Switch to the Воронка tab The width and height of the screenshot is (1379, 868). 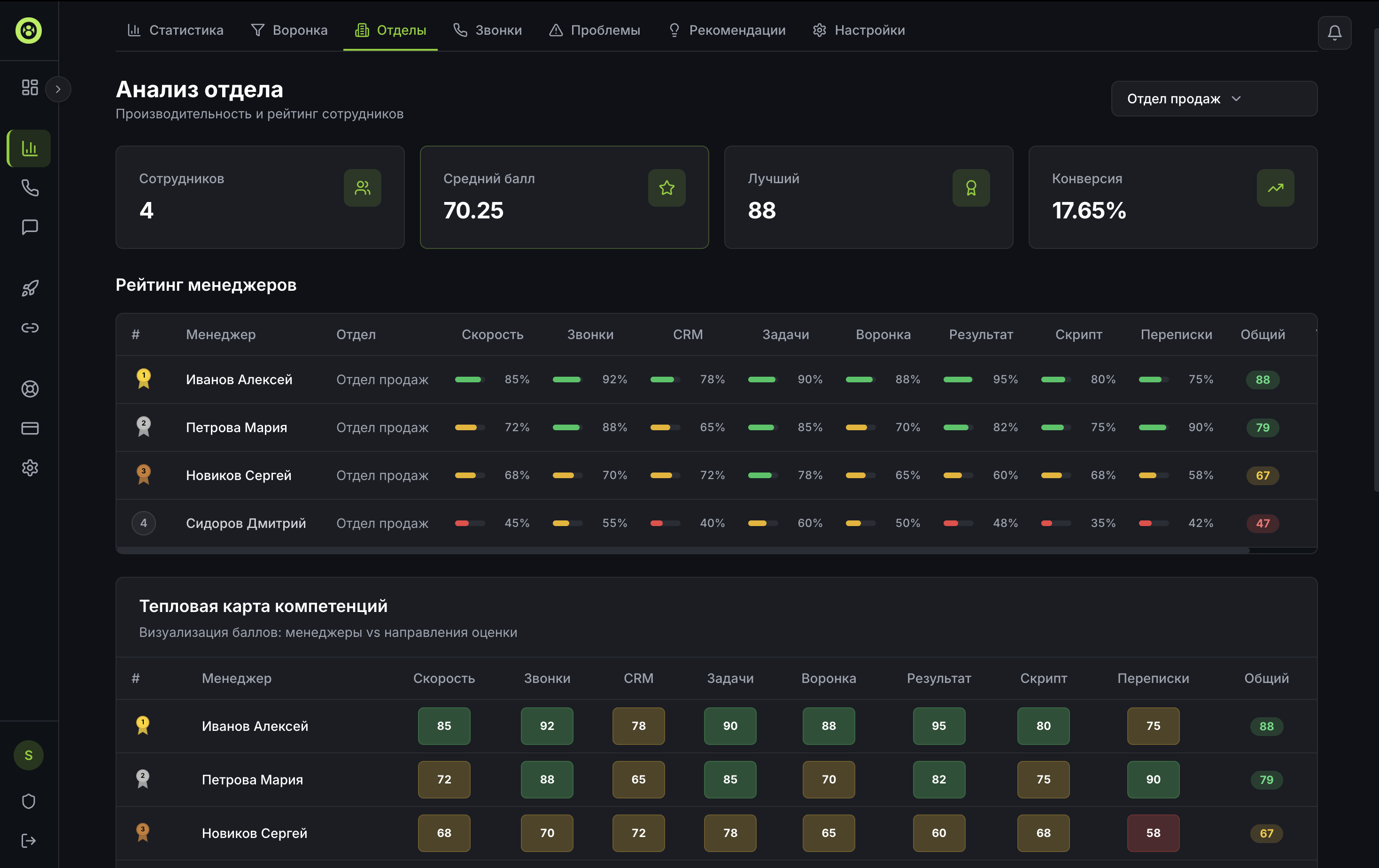(x=289, y=31)
